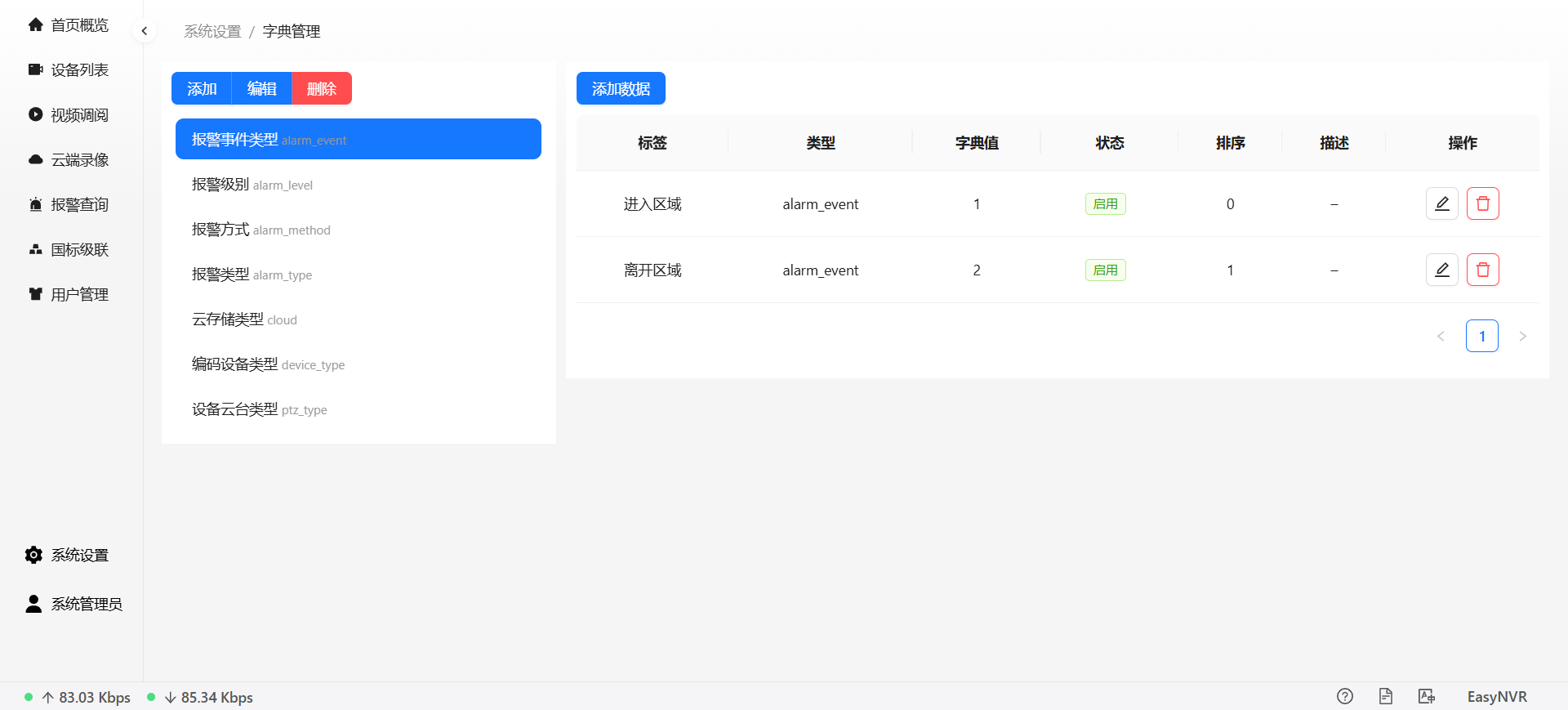Click the 状态 column header
This screenshot has height=710, width=1568.
1110,143
